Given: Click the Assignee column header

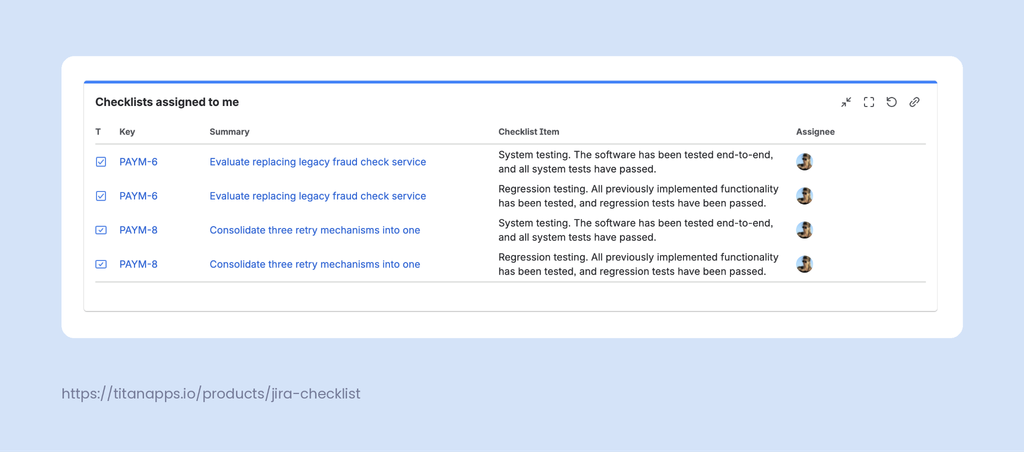Looking at the screenshot, I should [815, 132].
